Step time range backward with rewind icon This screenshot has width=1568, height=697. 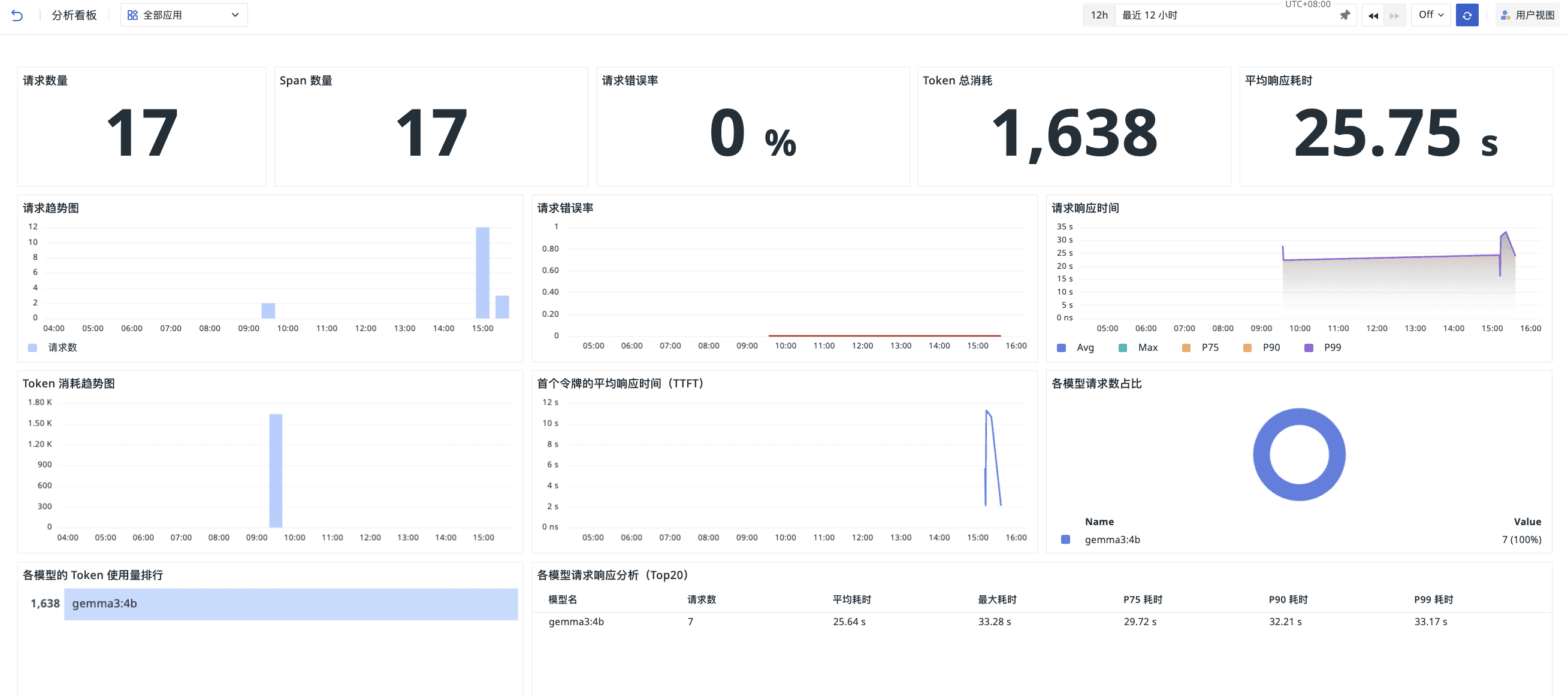(1373, 15)
